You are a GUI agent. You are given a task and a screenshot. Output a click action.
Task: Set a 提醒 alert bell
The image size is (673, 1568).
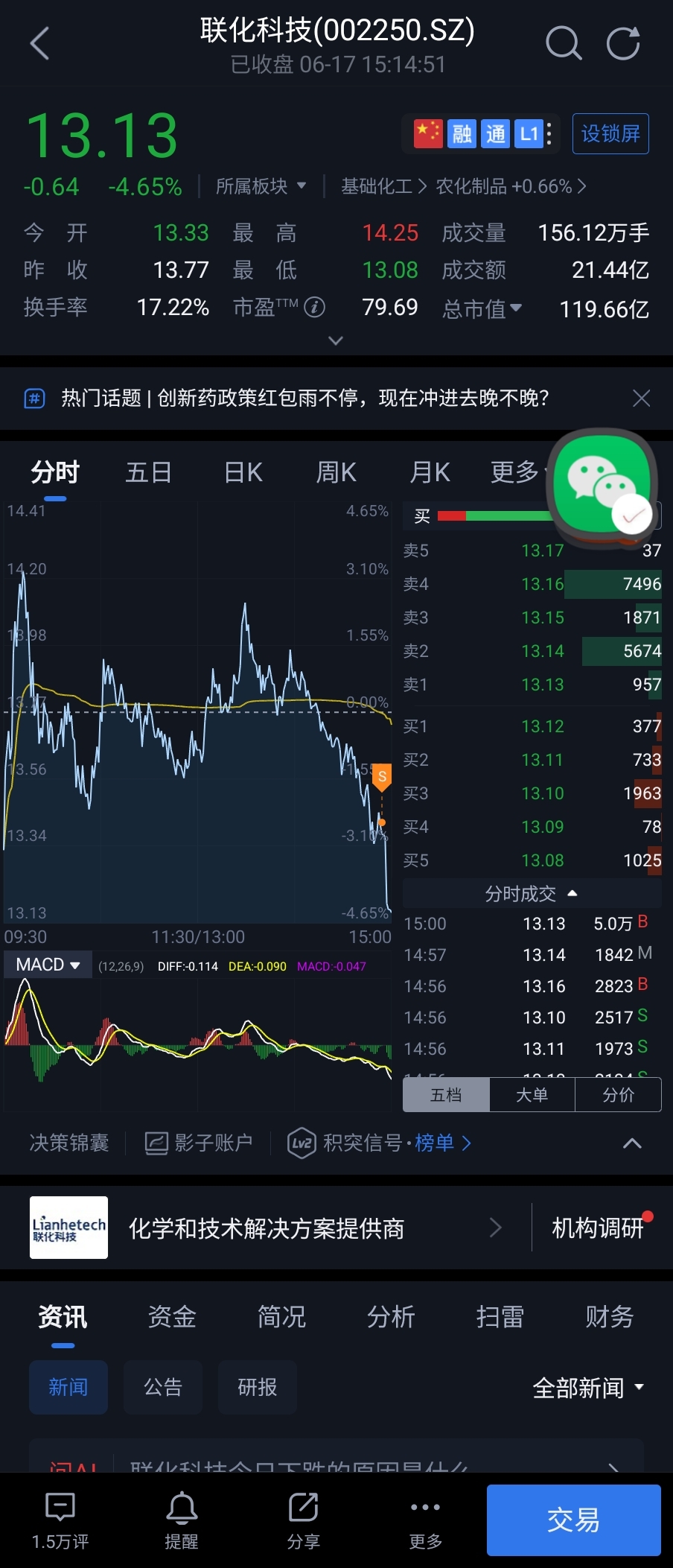pos(182,1521)
